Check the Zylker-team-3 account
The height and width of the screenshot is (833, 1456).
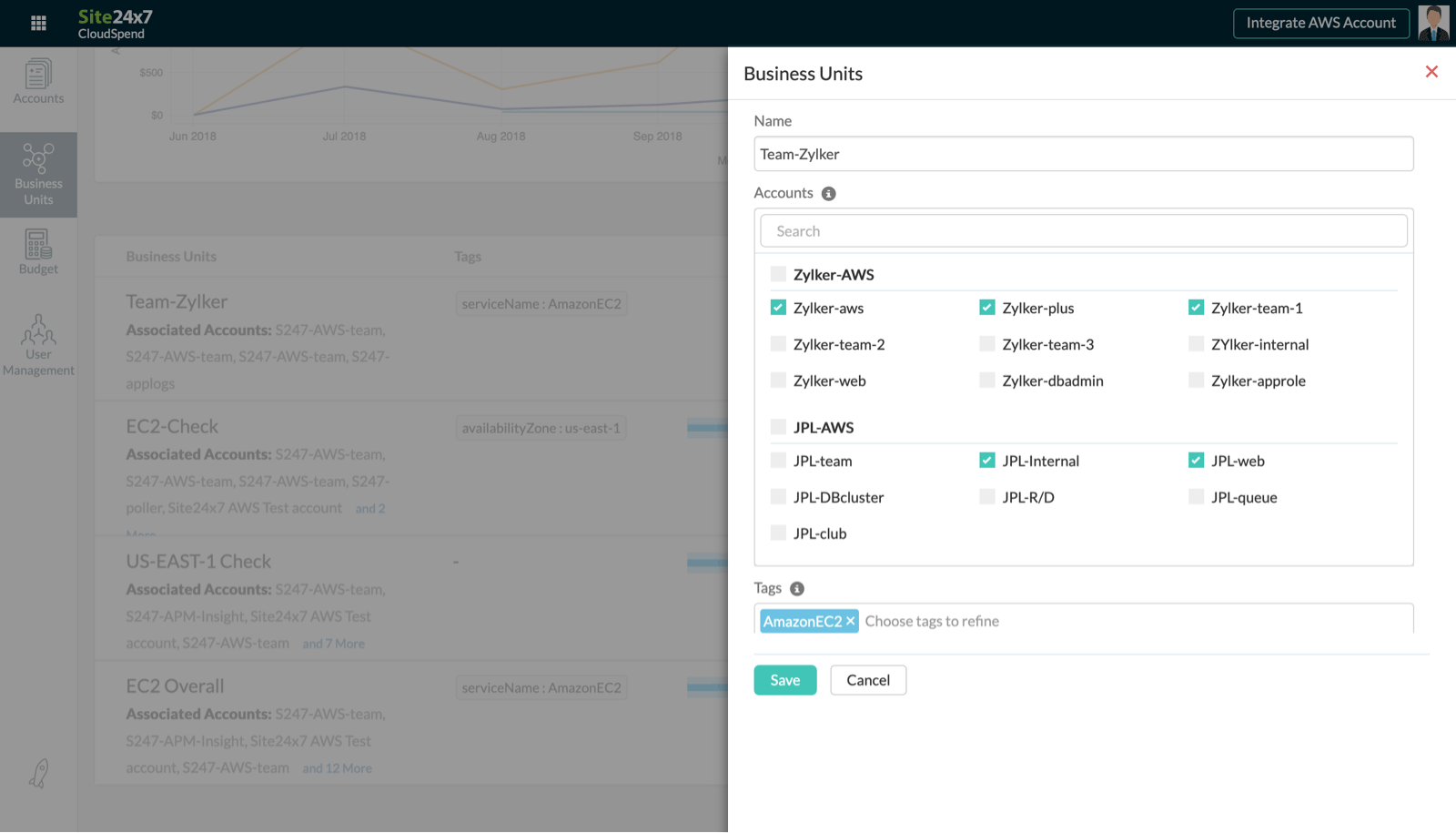pos(987,344)
